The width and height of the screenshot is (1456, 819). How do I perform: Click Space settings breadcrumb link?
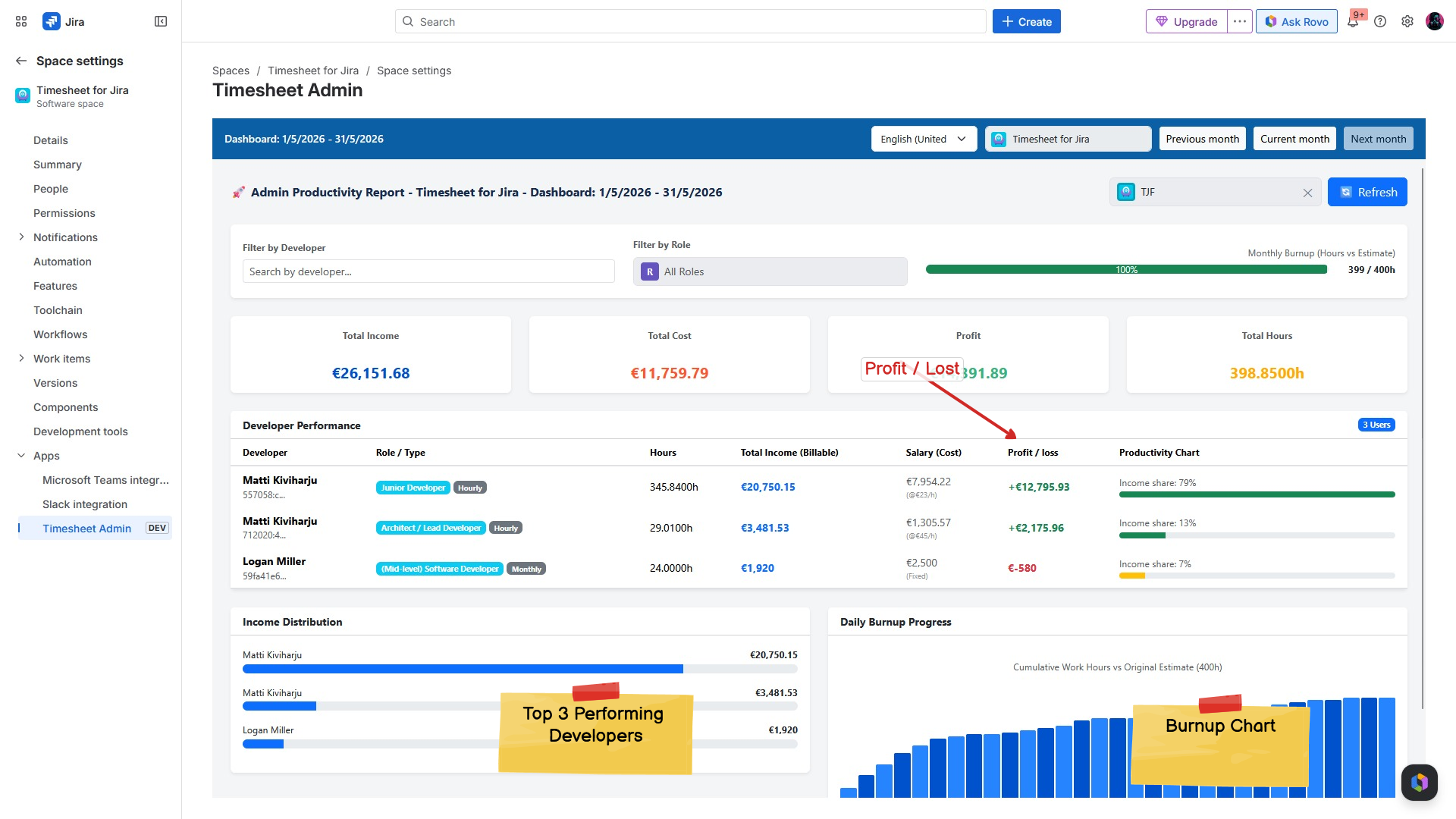pos(414,71)
